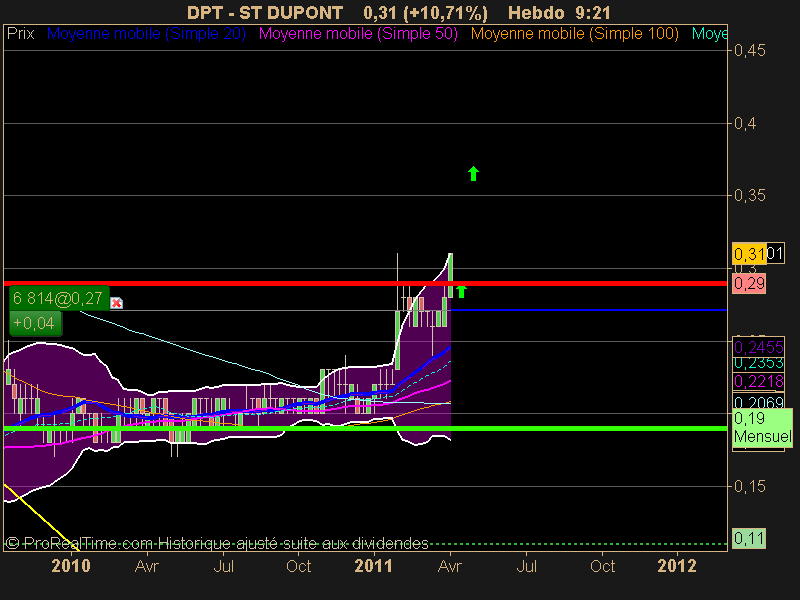Click the 0,4 price axis label
Image resolution: width=800 pixels, height=600 pixels.
point(745,123)
